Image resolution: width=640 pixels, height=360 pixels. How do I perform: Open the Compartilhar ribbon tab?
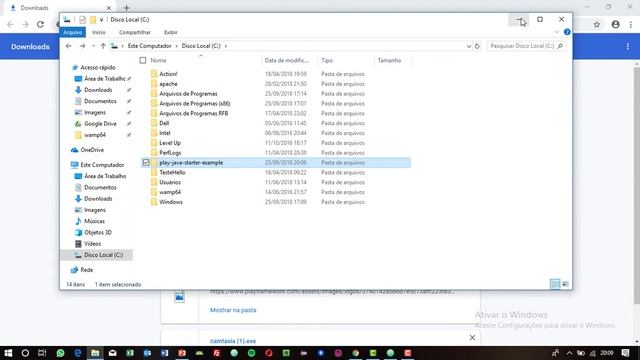135,32
